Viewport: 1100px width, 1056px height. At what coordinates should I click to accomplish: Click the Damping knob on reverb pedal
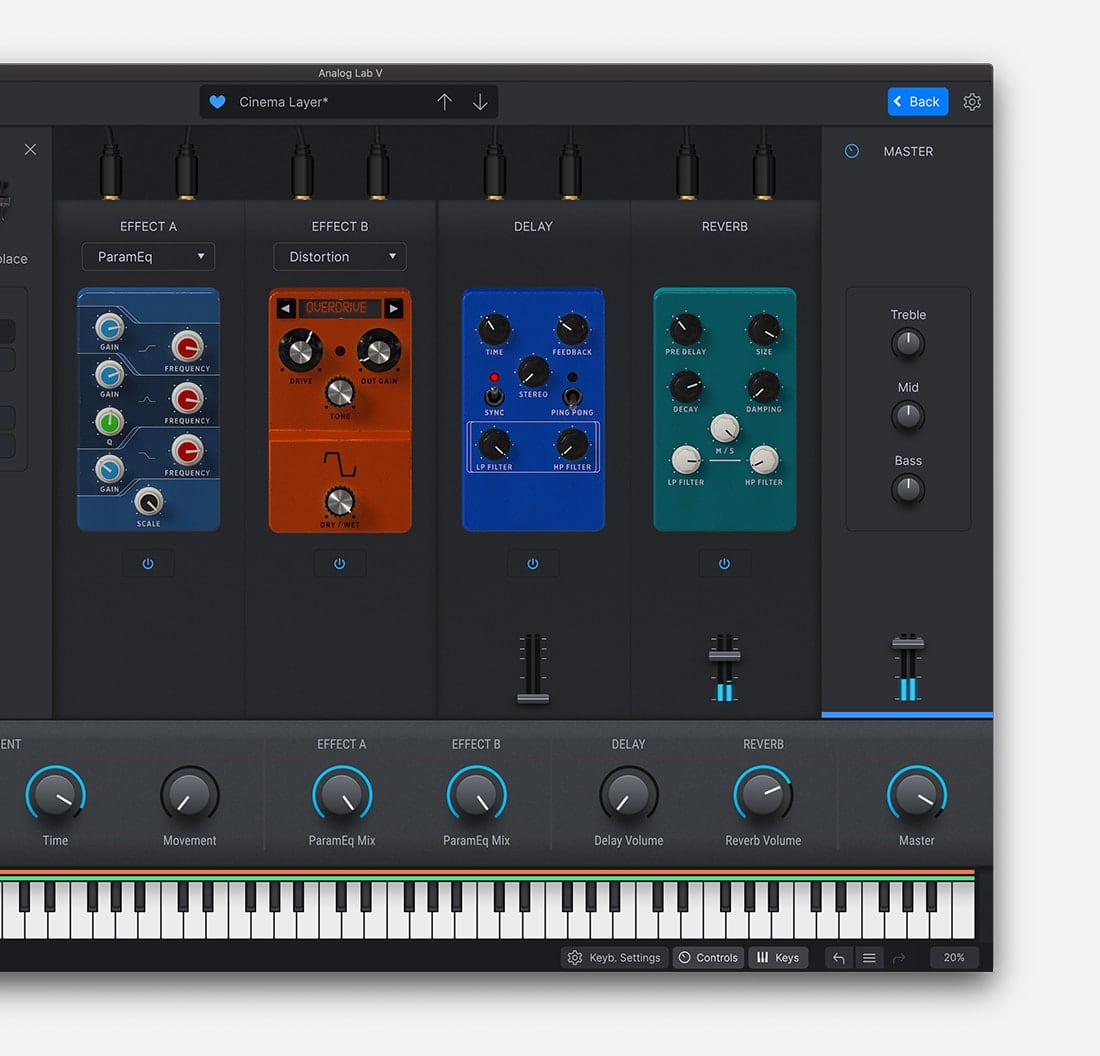[x=763, y=387]
